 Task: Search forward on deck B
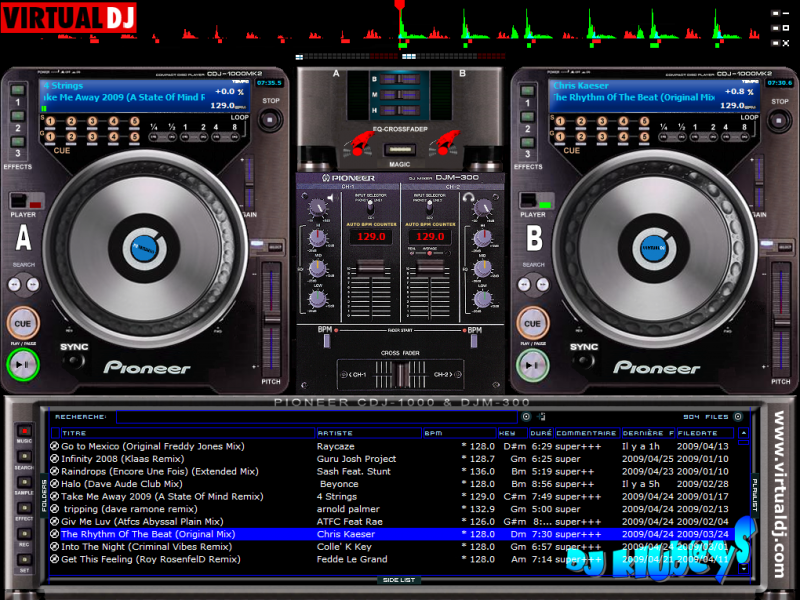(x=542, y=284)
